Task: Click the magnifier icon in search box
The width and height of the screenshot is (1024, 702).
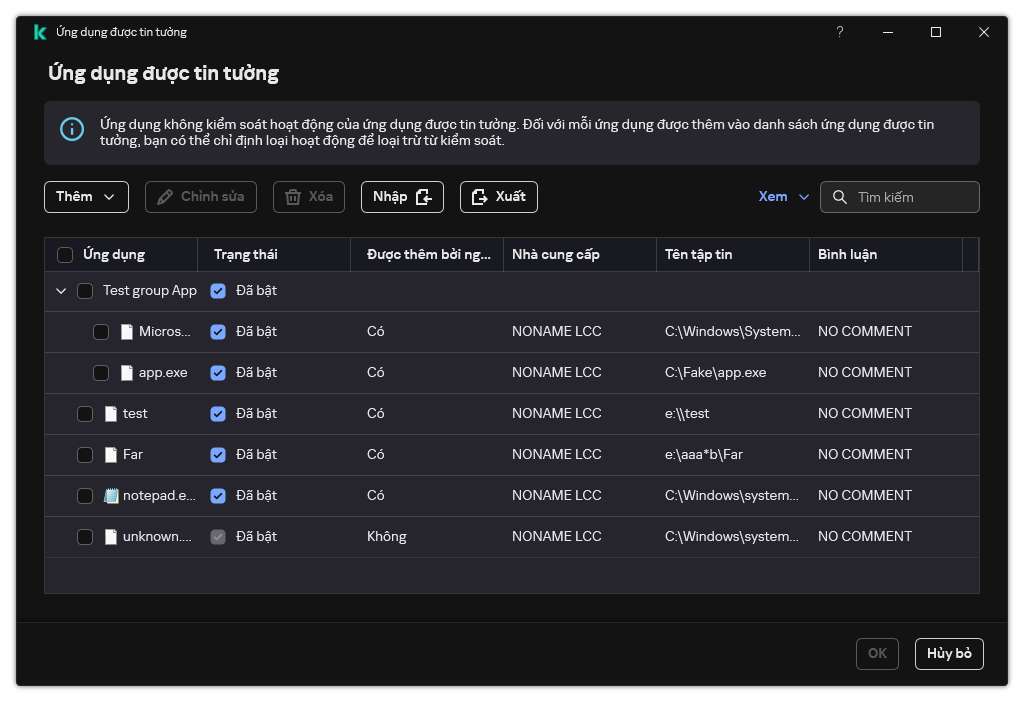Action: coord(839,197)
